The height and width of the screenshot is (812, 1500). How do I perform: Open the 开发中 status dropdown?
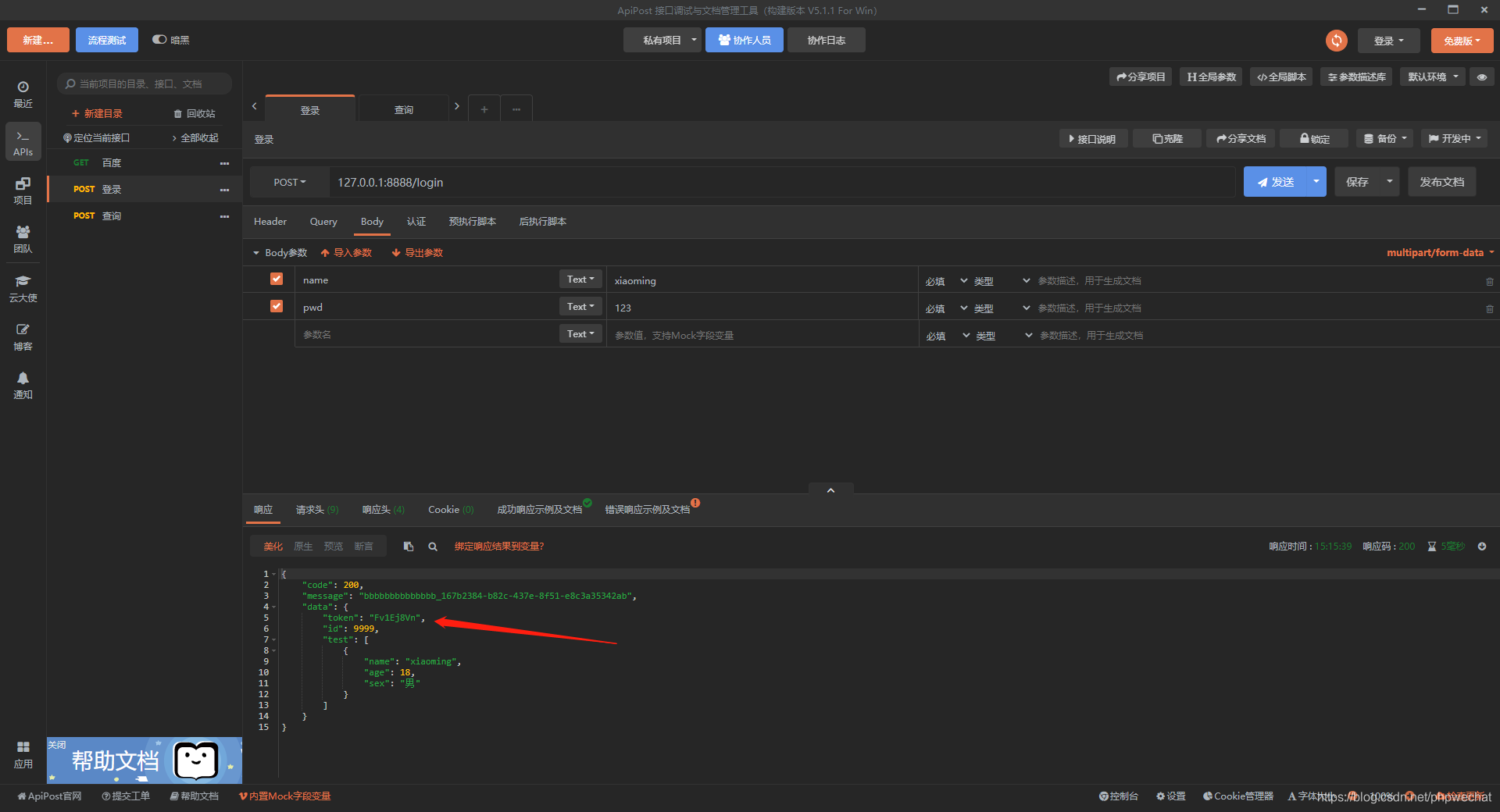(x=1454, y=138)
